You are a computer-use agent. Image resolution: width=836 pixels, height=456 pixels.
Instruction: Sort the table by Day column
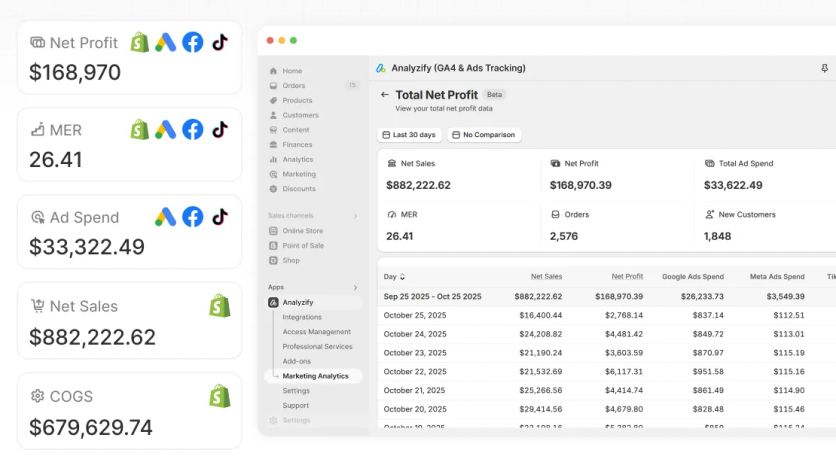pos(395,277)
